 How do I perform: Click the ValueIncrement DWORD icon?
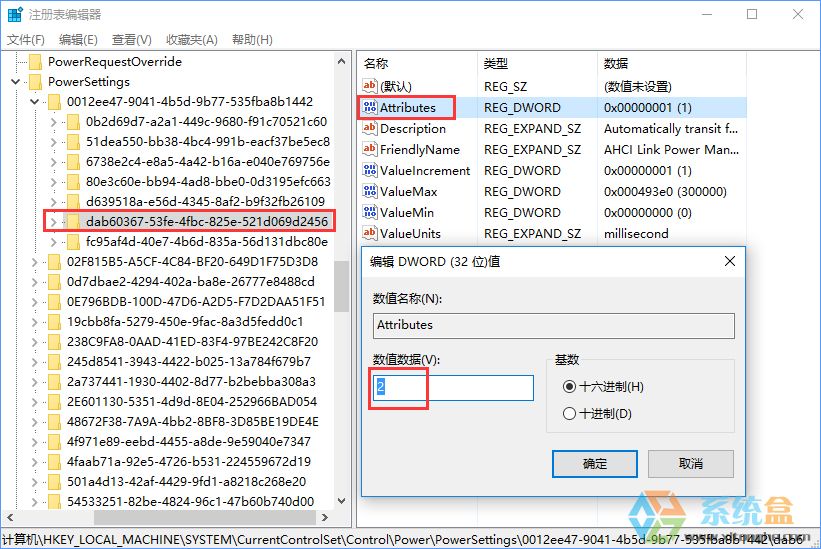pos(370,170)
